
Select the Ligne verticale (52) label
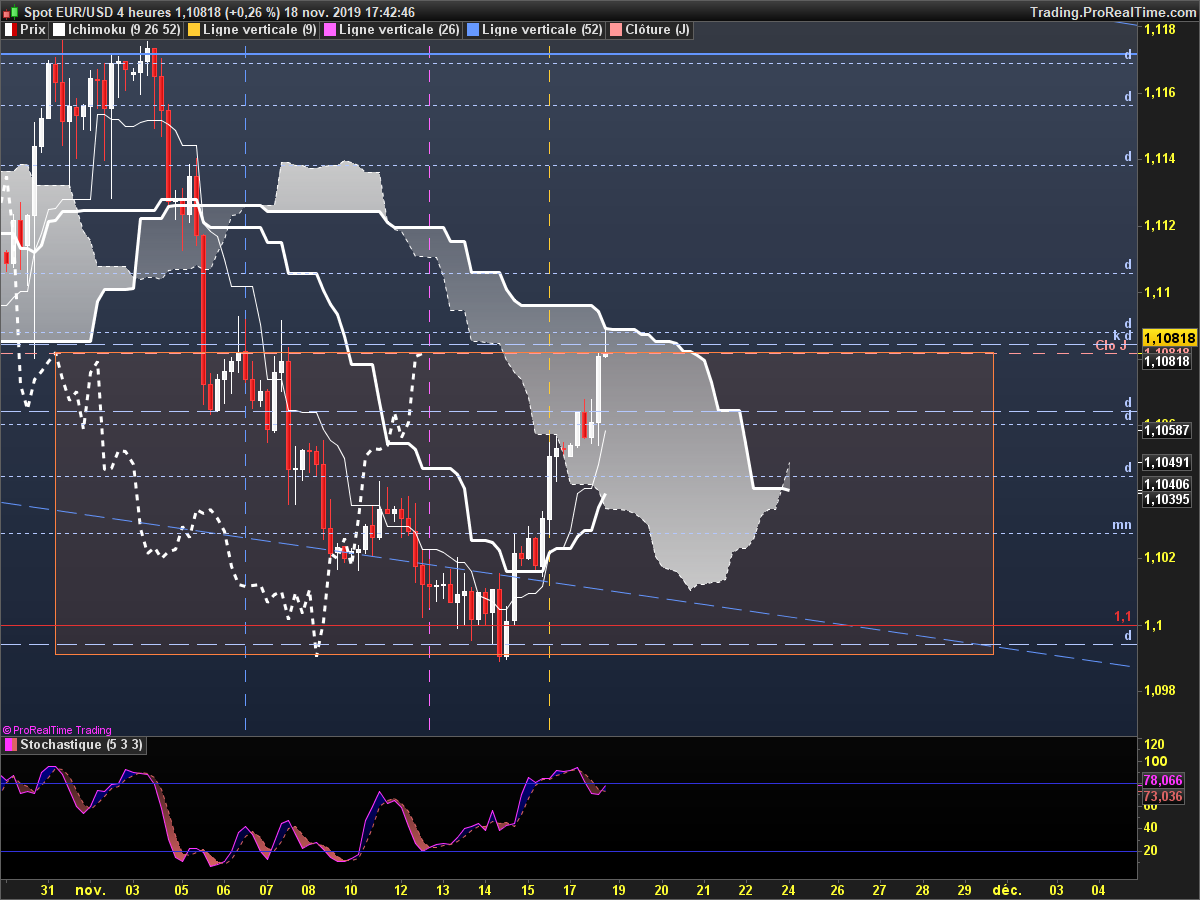click(542, 30)
